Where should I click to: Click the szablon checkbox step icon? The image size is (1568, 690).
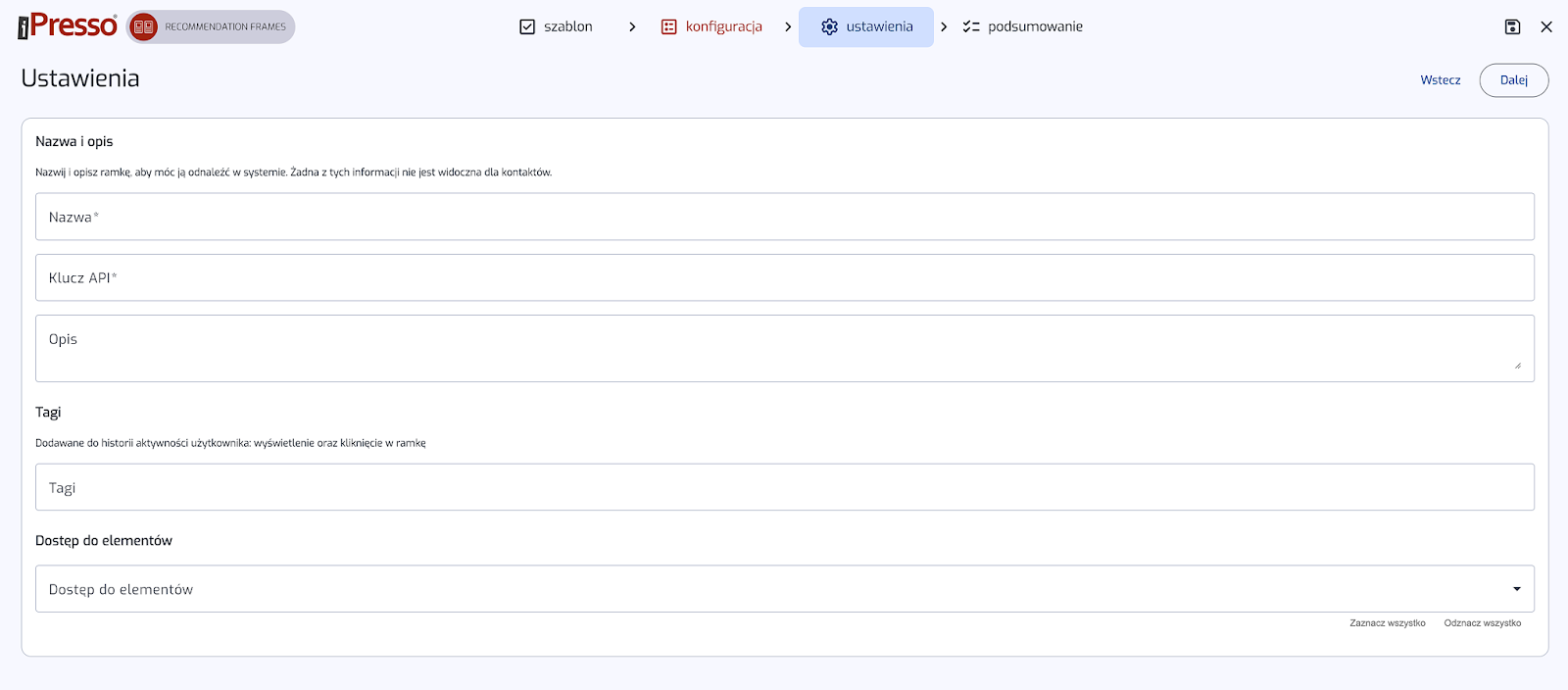point(527,27)
